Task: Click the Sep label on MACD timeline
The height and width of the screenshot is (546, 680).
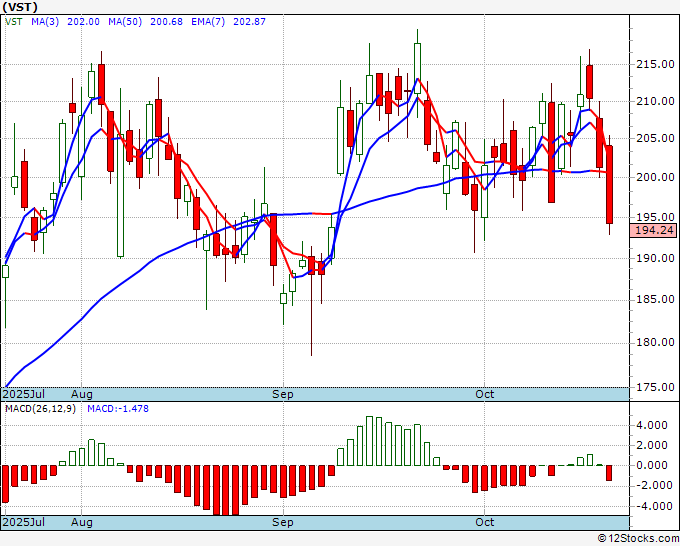Action: pos(283,522)
